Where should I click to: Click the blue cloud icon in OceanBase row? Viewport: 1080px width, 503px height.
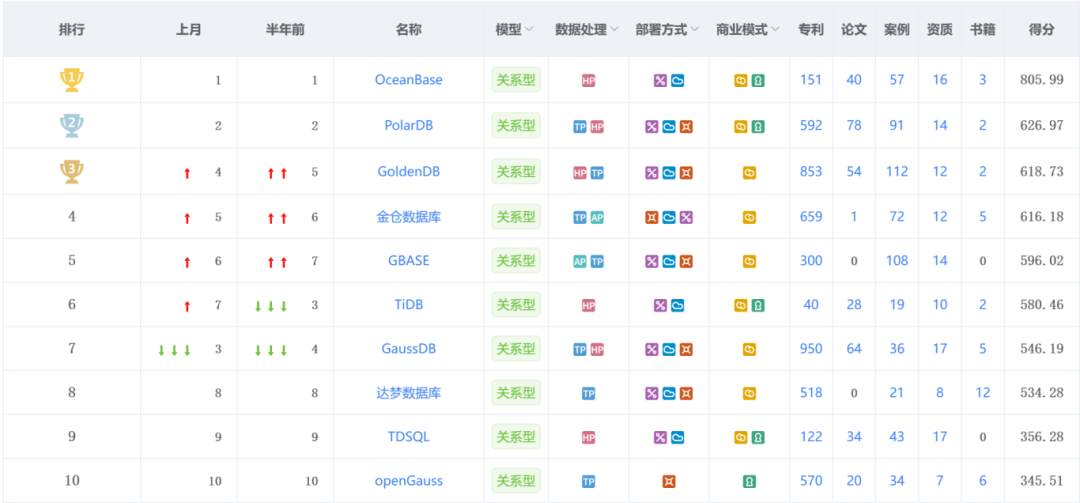[x=677, y=81]
